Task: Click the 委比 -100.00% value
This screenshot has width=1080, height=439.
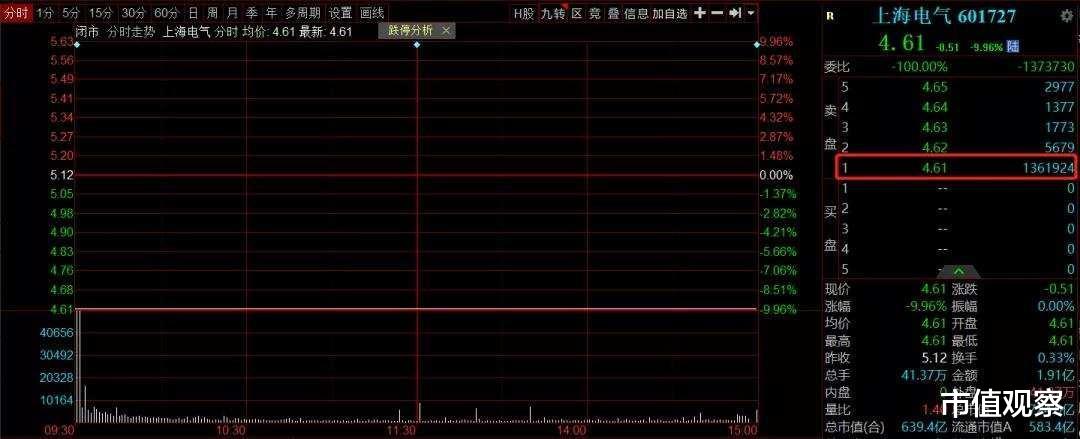Action: click(919, 67)
